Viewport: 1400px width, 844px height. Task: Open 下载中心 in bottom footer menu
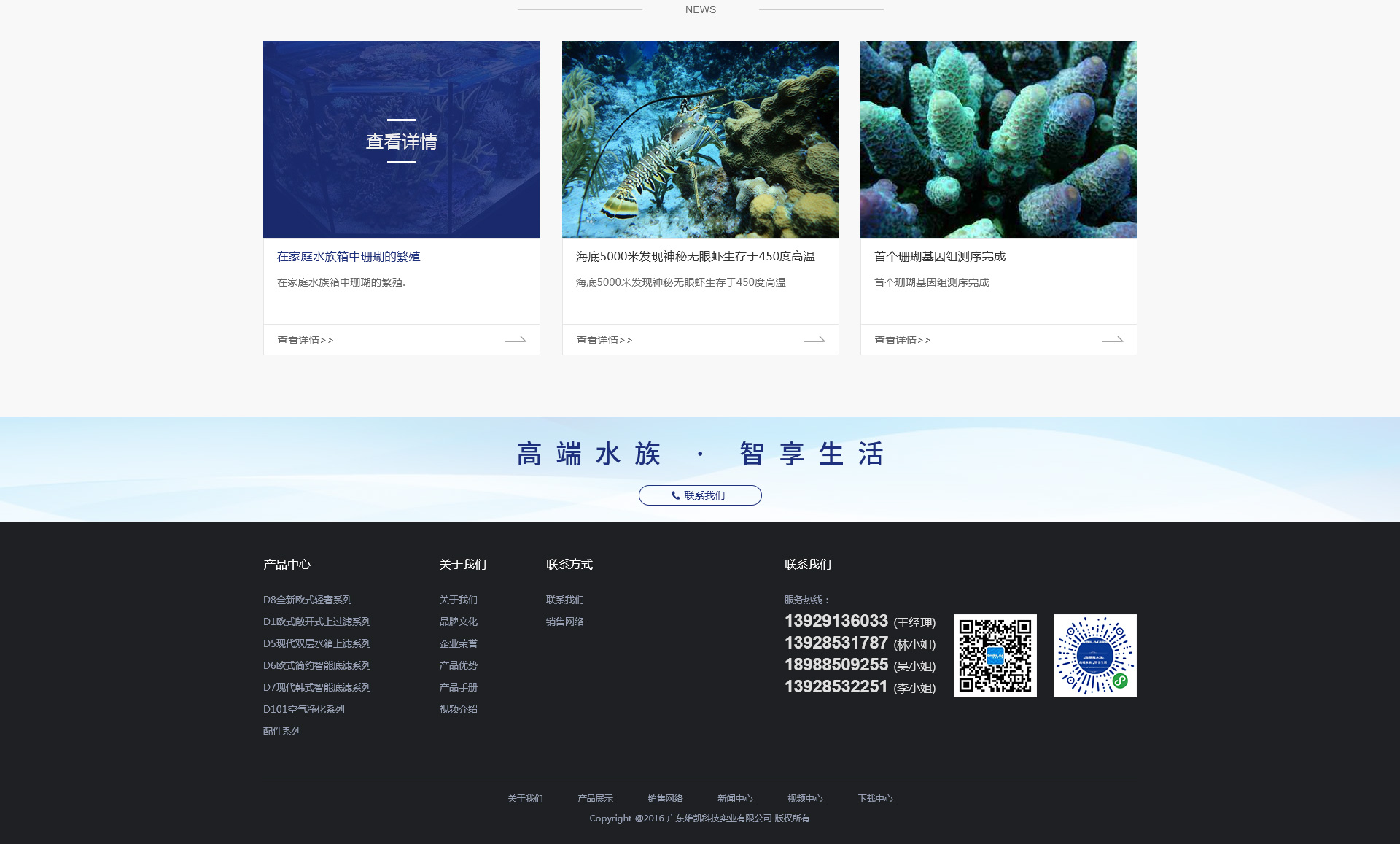875,799
